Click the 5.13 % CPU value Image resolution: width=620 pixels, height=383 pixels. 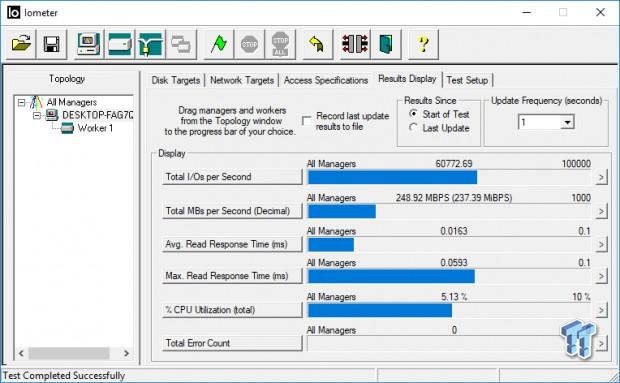pos(454,296)
